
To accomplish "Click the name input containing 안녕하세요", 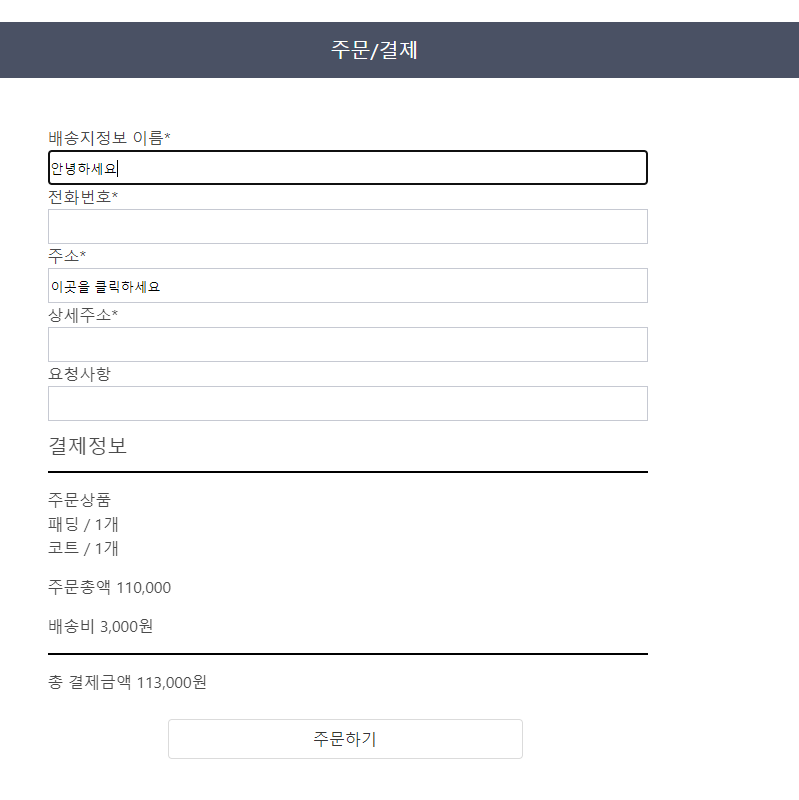I will (346, 167).
